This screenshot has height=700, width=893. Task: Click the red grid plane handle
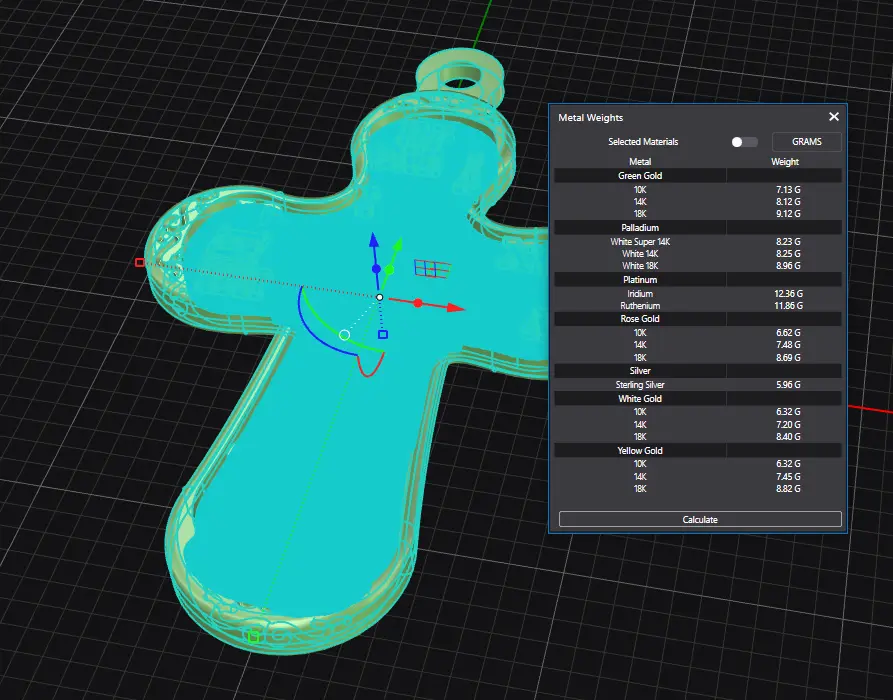pos(431,268)
